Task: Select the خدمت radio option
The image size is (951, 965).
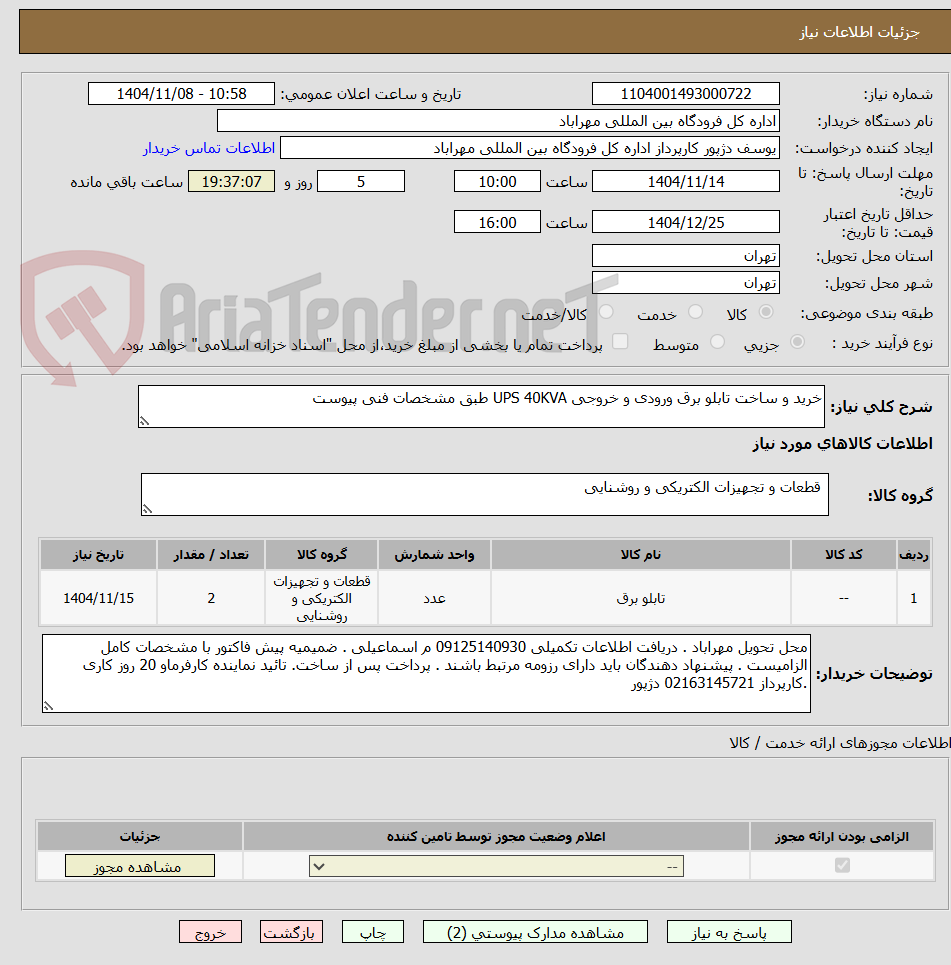Action: click(694, 311)
